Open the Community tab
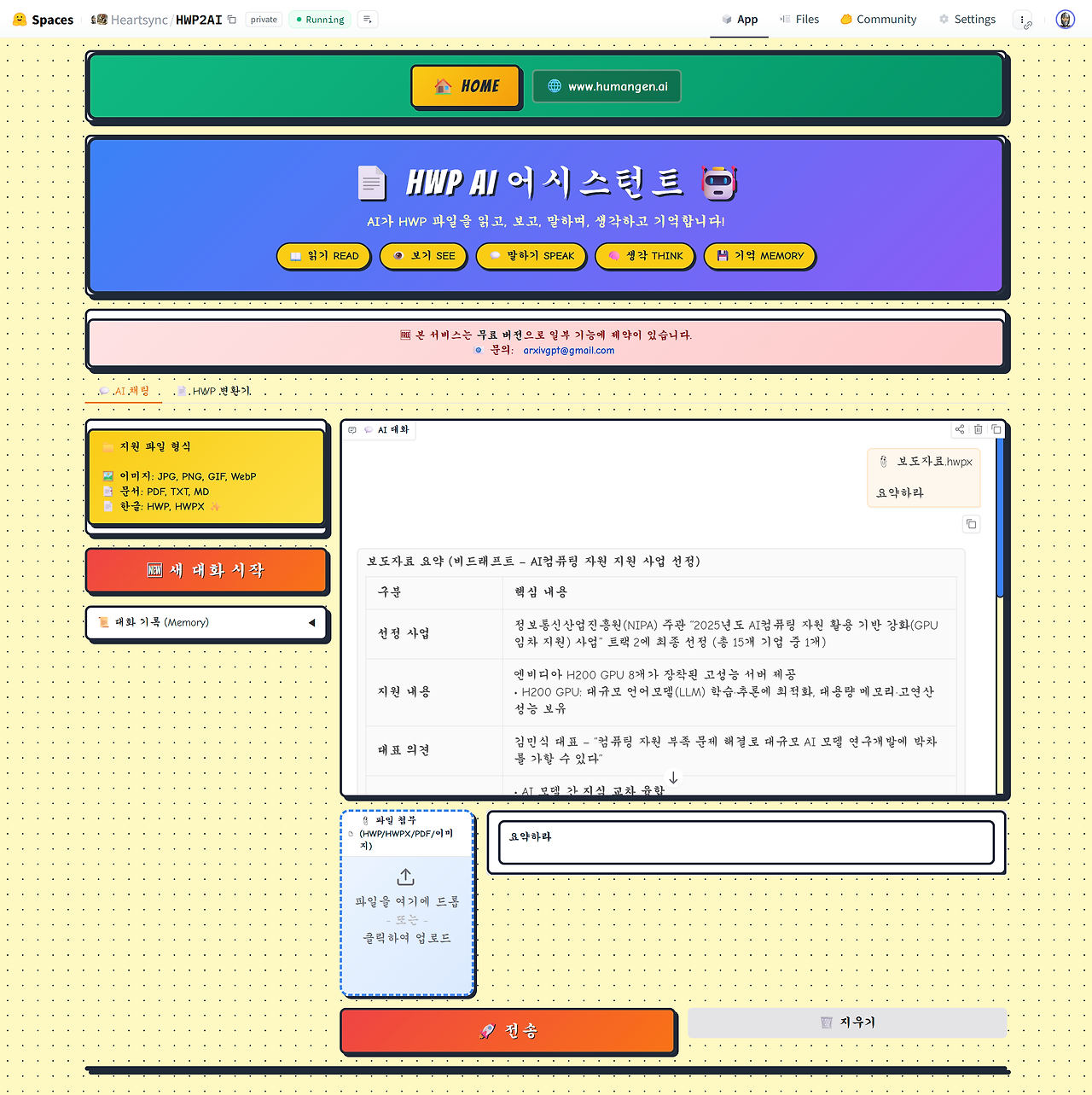This screenshot has width=1092, height=1095. tap(878, 20)
